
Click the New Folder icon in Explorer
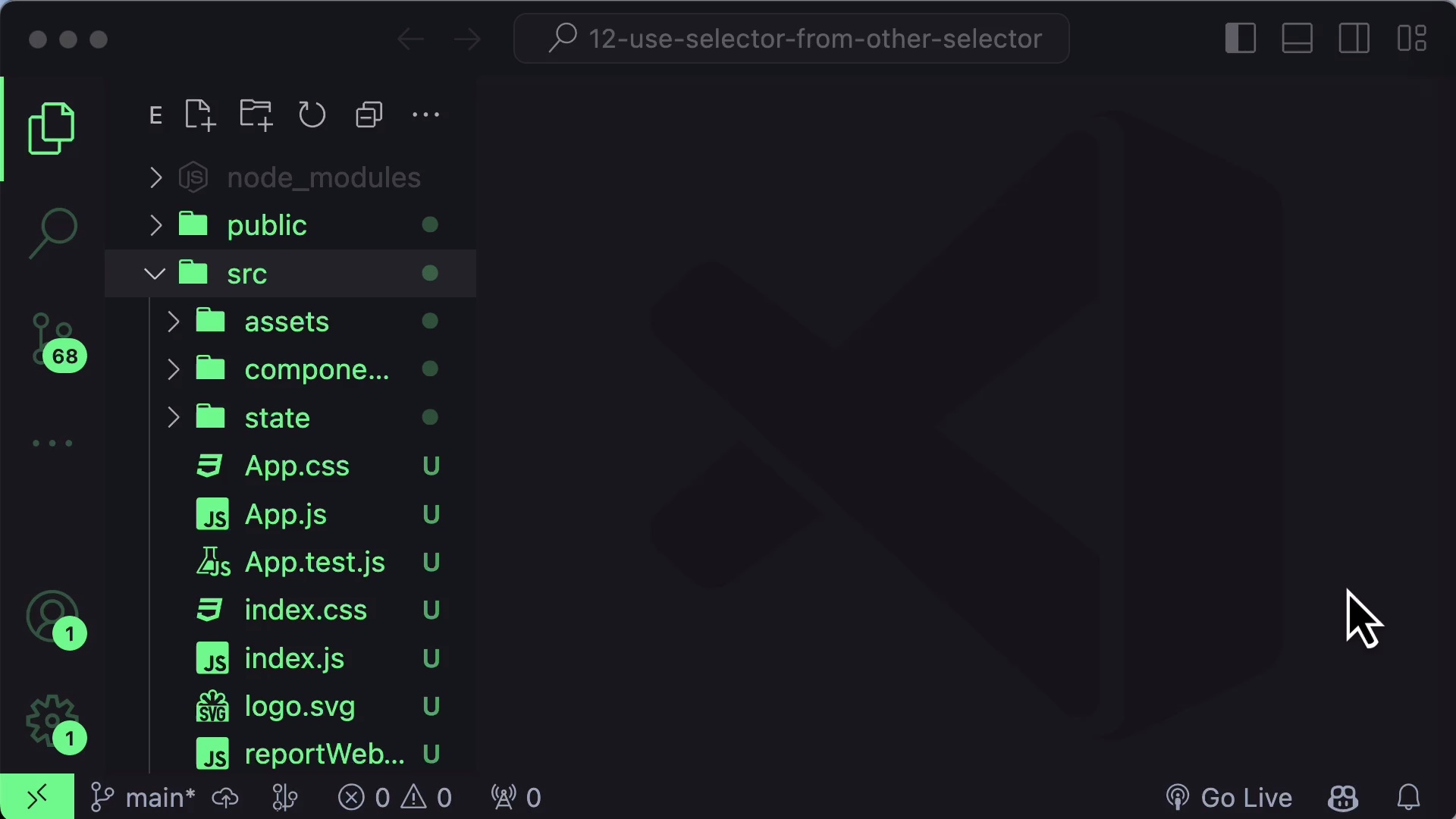click(256, 115)
